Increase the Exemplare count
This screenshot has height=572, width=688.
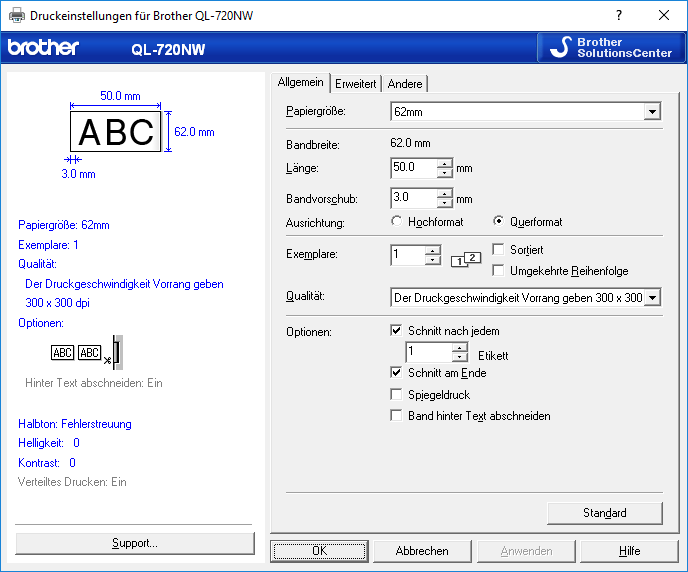(x=433, y=250)
